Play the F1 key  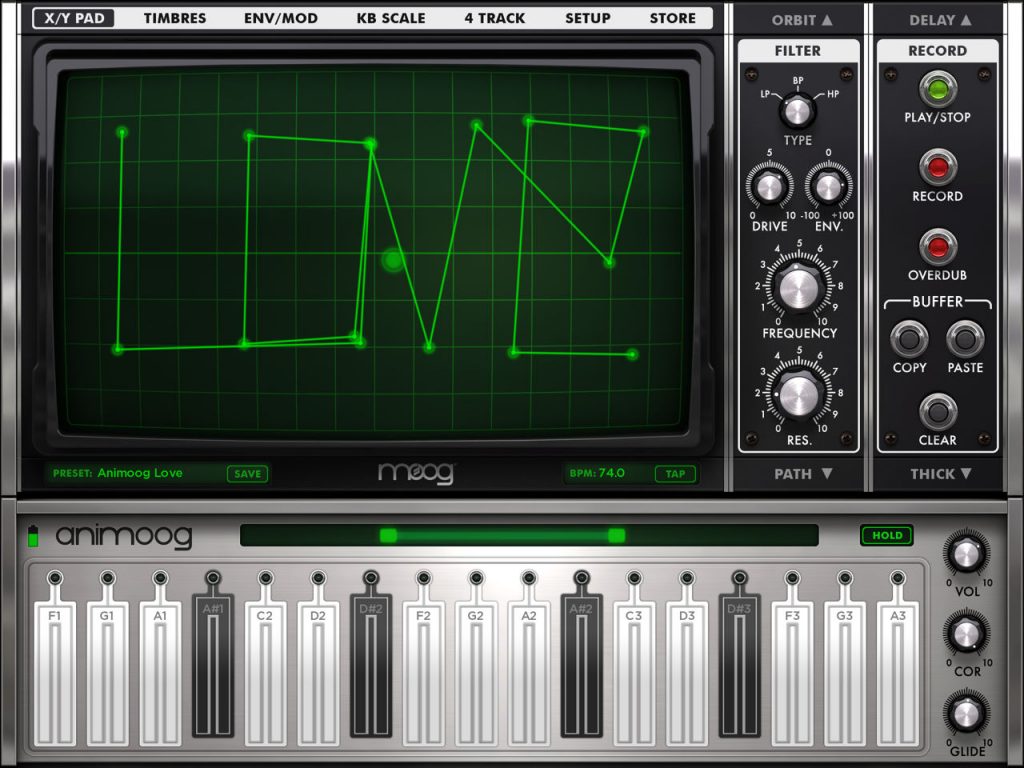[55, 673]
